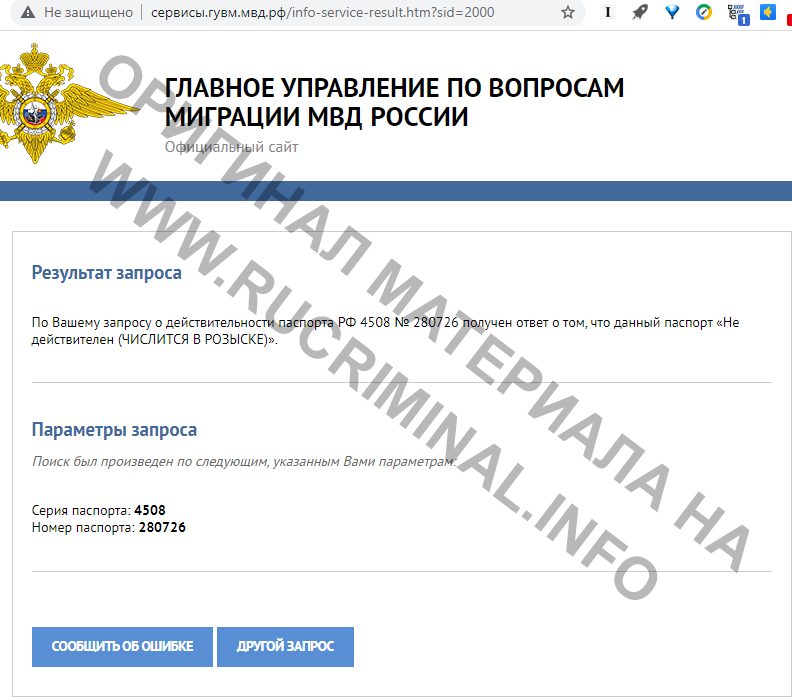Click the passport number value 280726
792x700 pixels.
pos(162,527)
